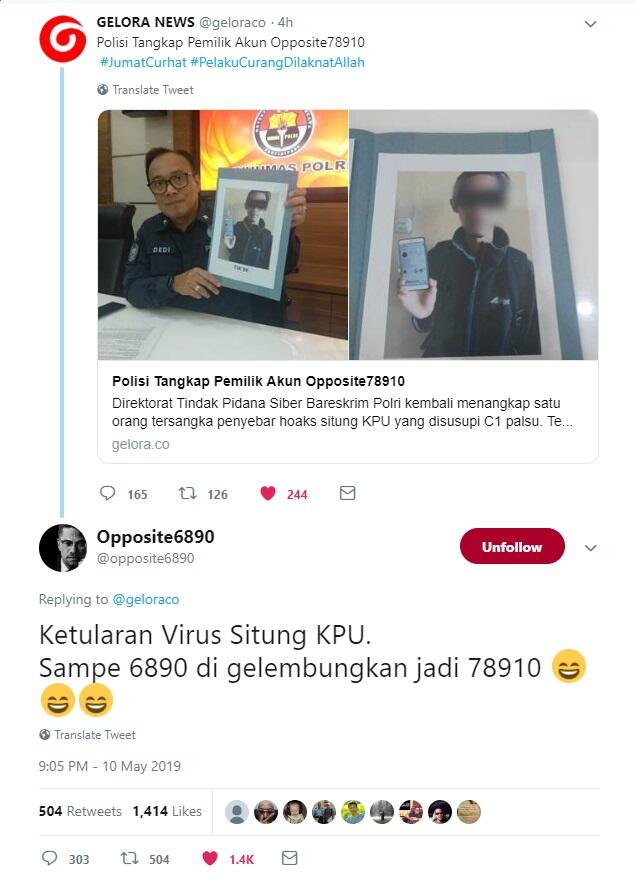Image resolution: width=636 pixels, height=896 pixels.
Task: Click the reply icon under the Gelora News tweet
Action: pyautogui.click(x=107, y=493)
